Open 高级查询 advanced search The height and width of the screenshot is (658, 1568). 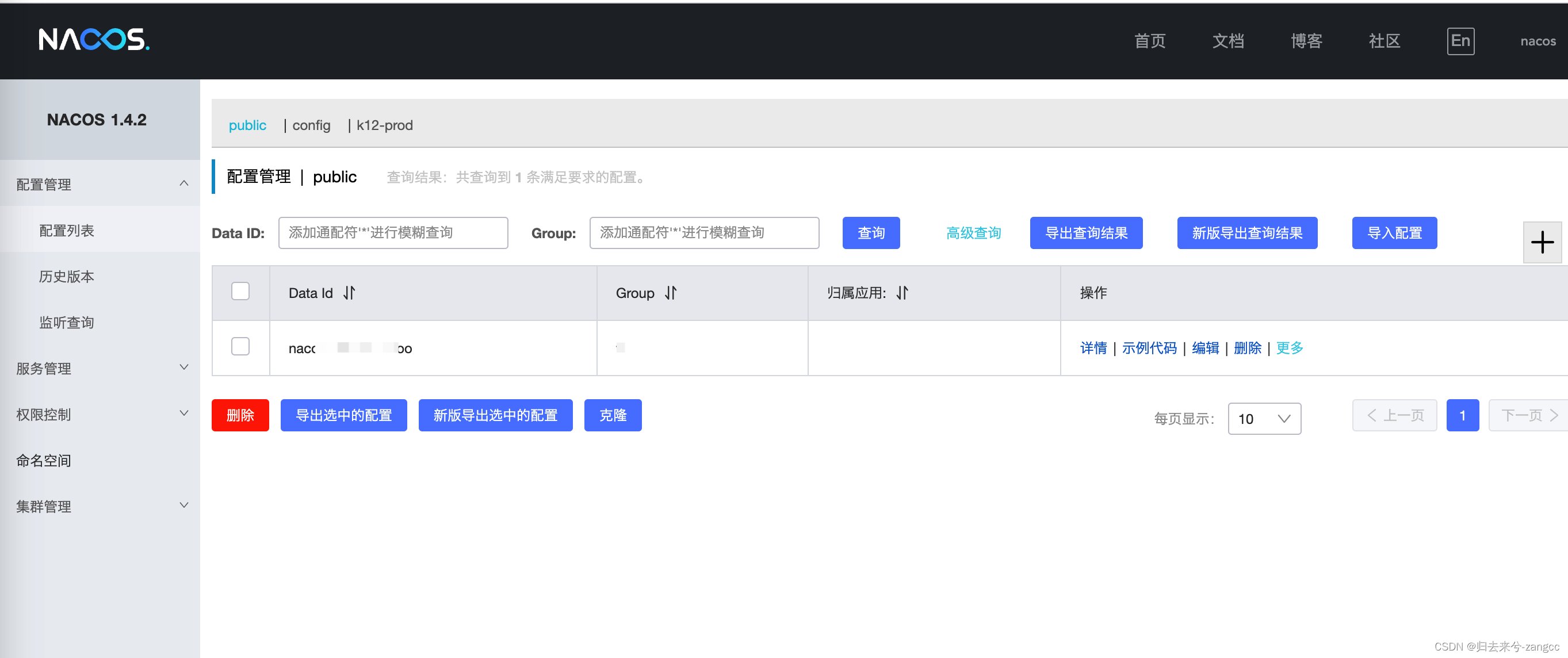click(973, 233)
